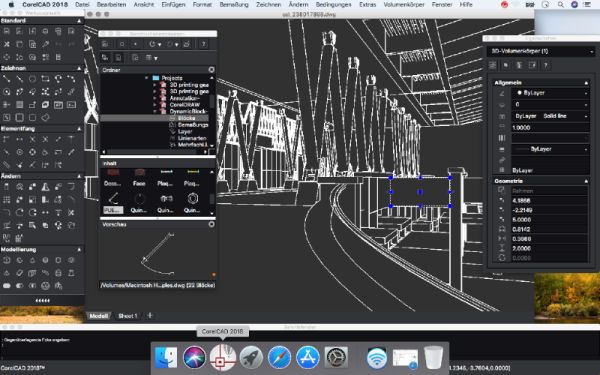Collapse the Projects folder in tree
This screenshot has height=375, width=600.
pyautogui.click(x=147, y=78)
